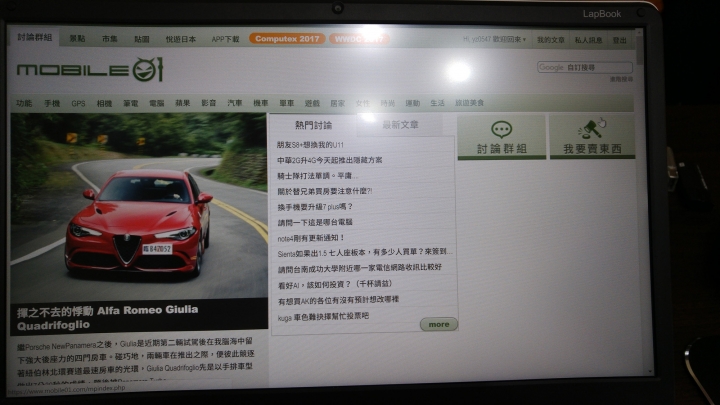Click the Computex 2017 orange button
The width and height of the screenshot is (720, 405).
tap(287, 39)
